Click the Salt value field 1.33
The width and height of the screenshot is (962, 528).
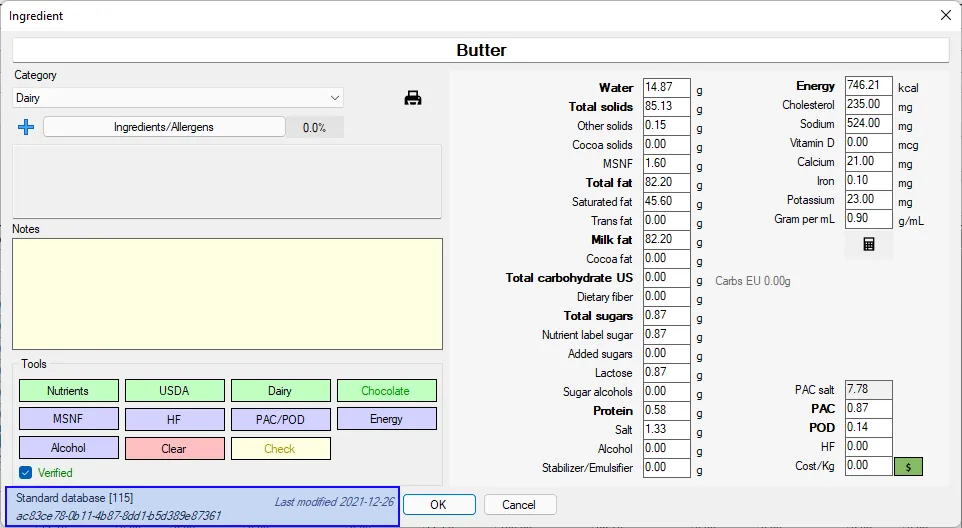[x=666, y=430]
